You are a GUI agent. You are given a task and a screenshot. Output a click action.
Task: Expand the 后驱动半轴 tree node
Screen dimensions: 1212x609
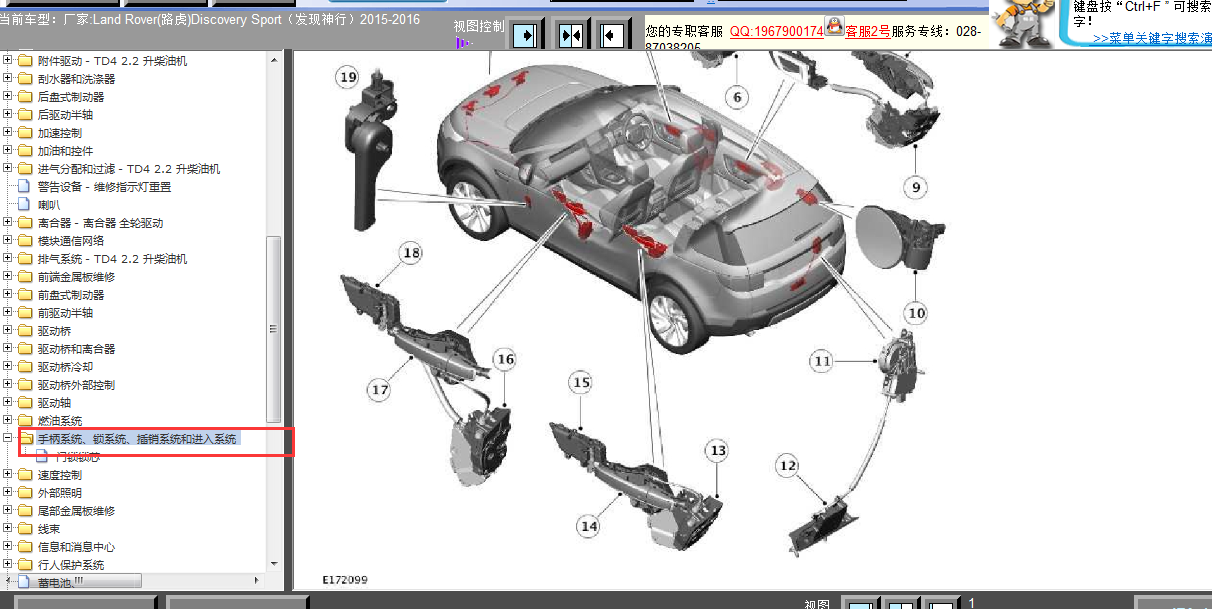tap(8, 115)
